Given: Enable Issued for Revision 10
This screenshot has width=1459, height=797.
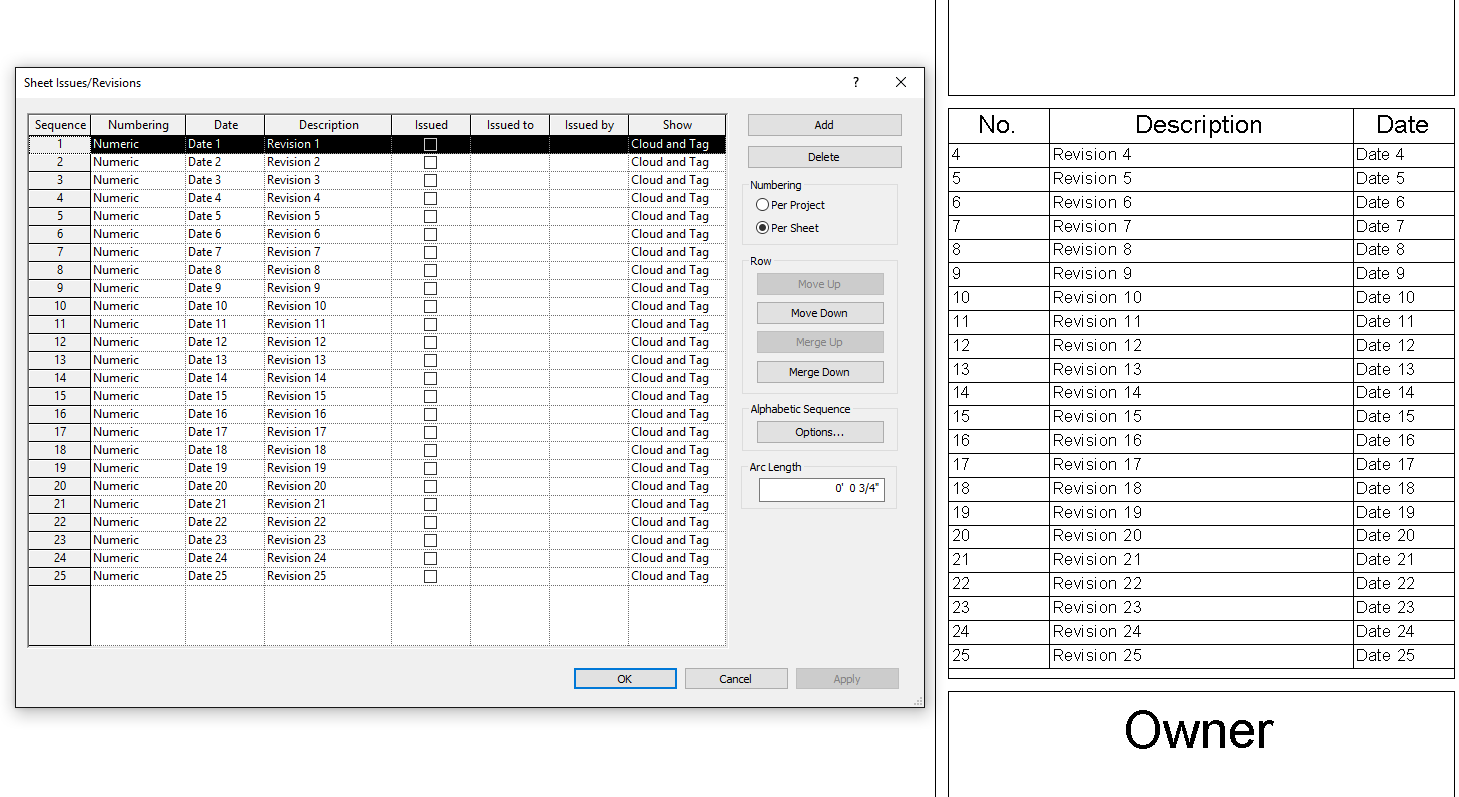Looking at the screenshot, I should (430, 306).
